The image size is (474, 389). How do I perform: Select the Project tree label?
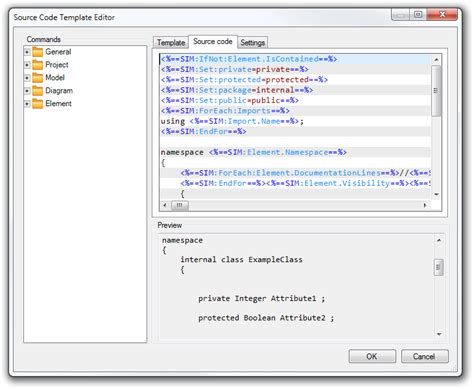click(x=57, y=65)
